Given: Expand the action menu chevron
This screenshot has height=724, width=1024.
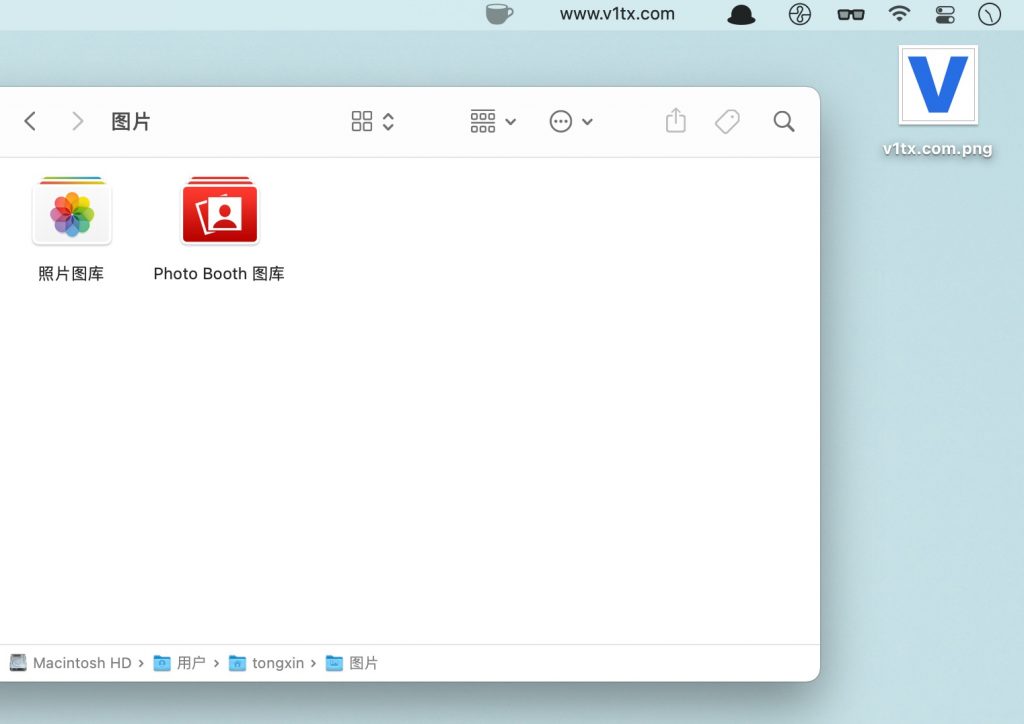Looking at the screenshot, I should pyautogui.click(x=587, y=121).
